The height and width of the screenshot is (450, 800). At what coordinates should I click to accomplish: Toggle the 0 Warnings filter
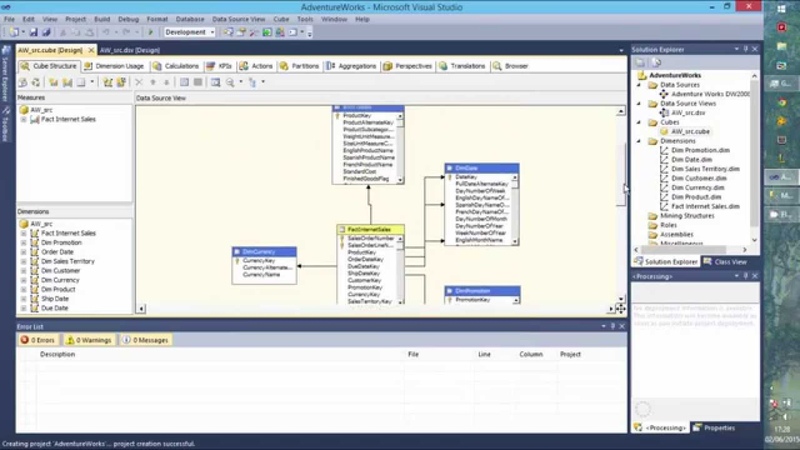click(x=89, y=340)
